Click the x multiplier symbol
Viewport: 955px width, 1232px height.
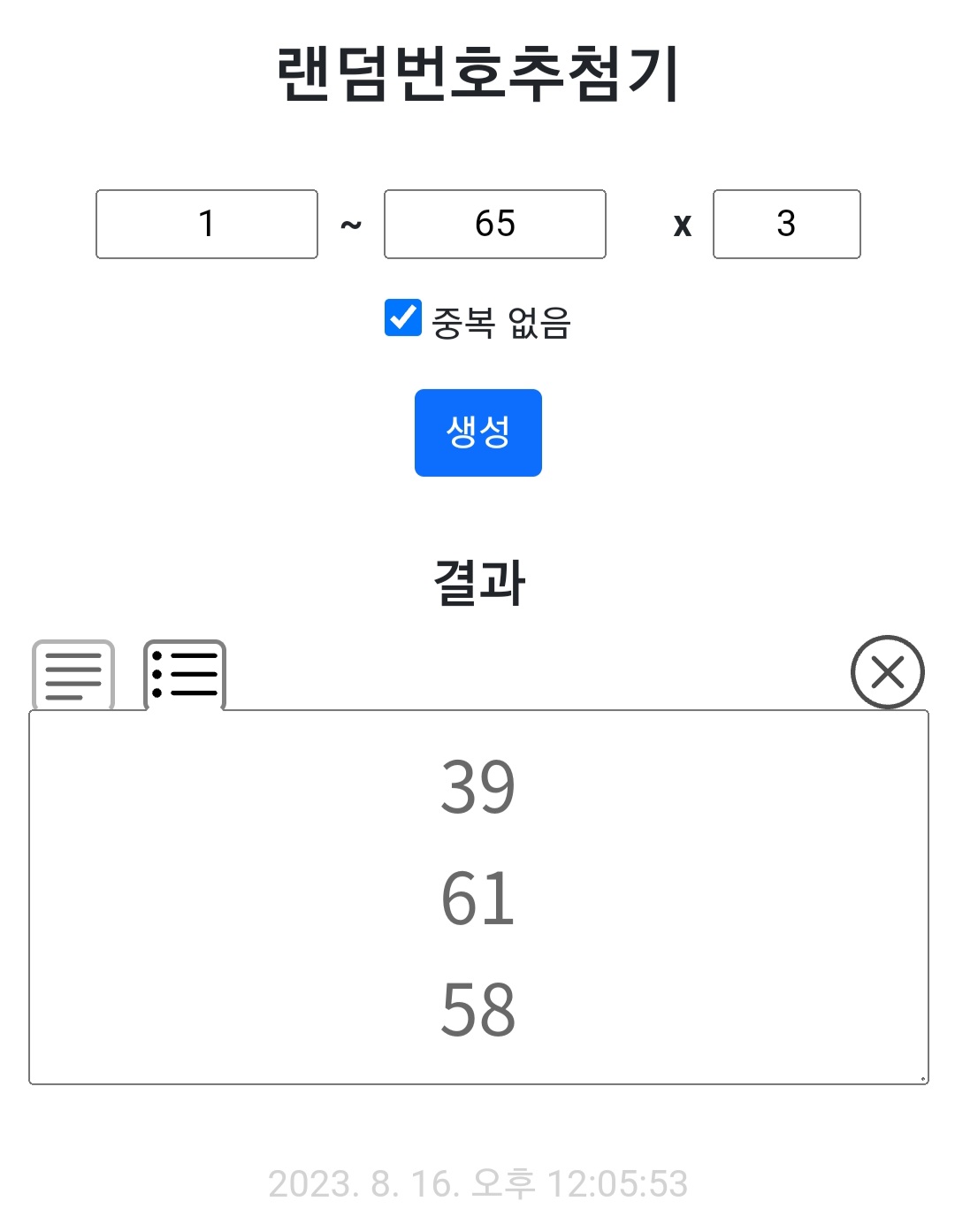point(682,225)
